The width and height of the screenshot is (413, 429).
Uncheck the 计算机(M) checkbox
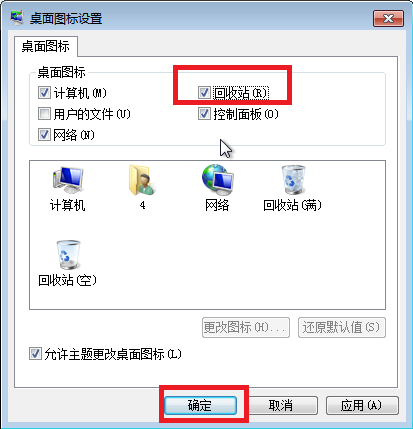pos(44,93)
